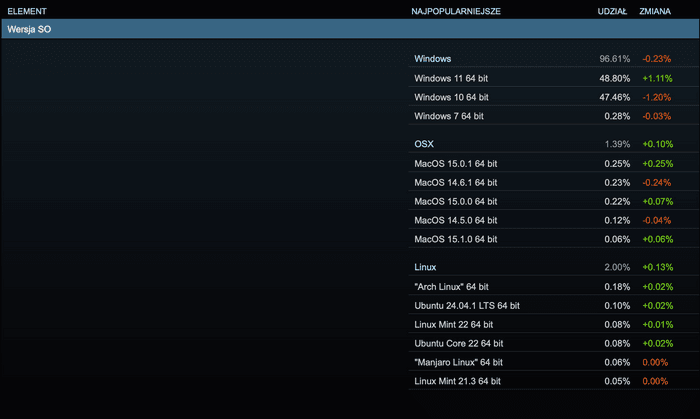Select the OSX category label

click(424, 144)
